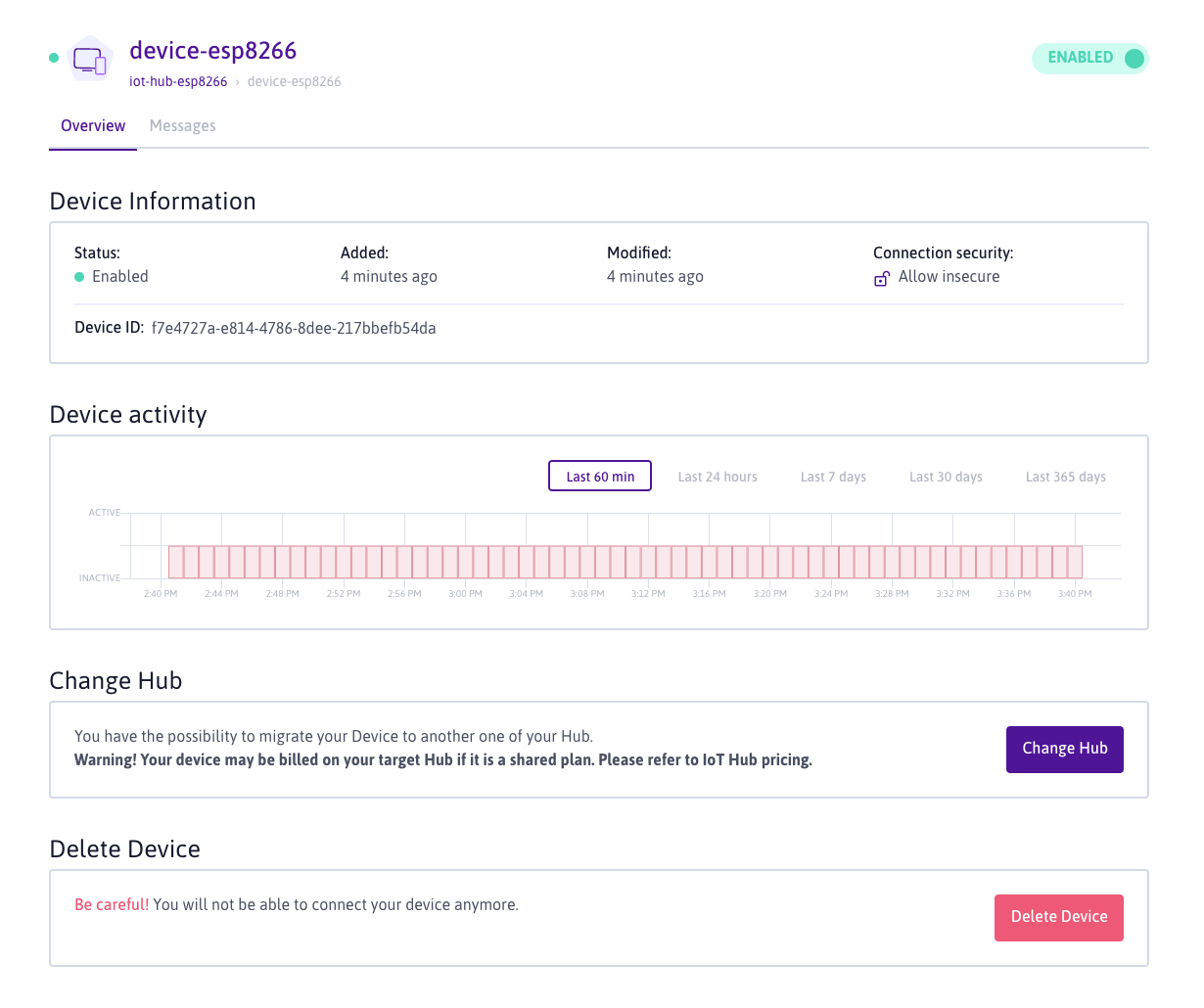Open the iot-hub-esp8266 breadcrumb link
1204x1008 pixels.
tap(178, 82)
